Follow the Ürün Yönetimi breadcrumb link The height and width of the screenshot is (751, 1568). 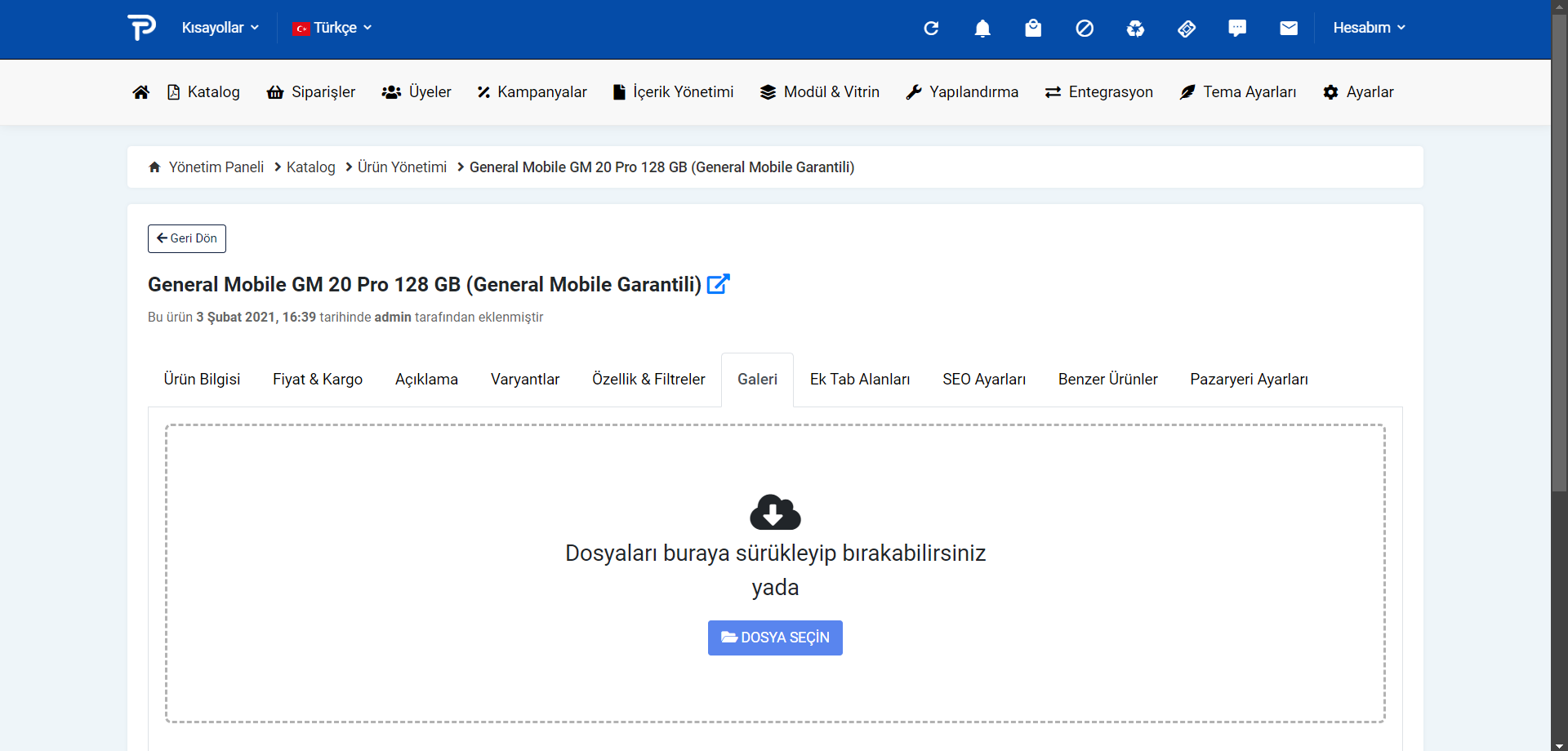tap(402, 167)
